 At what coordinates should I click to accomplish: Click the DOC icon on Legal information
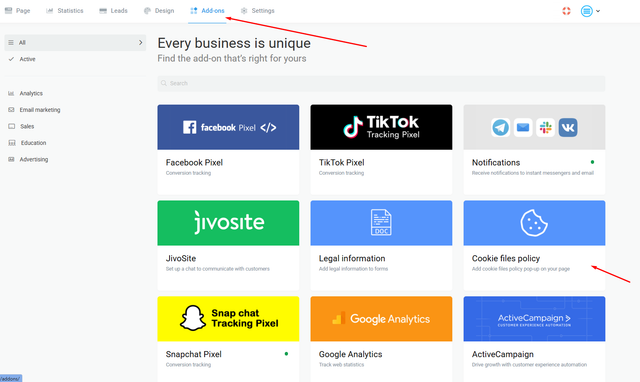pos(381,222)
